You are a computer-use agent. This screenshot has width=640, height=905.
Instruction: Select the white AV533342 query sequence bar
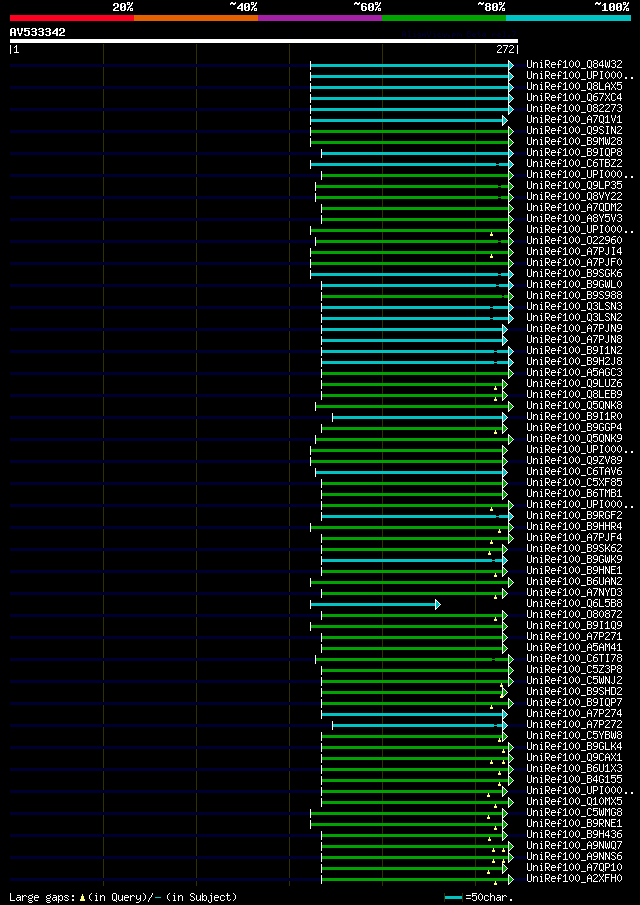tap(264, 41)
